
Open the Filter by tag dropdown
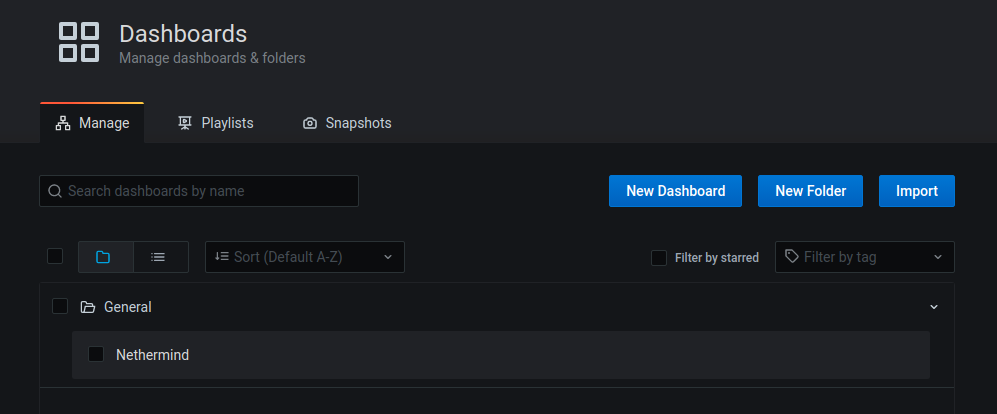point(865,257)
